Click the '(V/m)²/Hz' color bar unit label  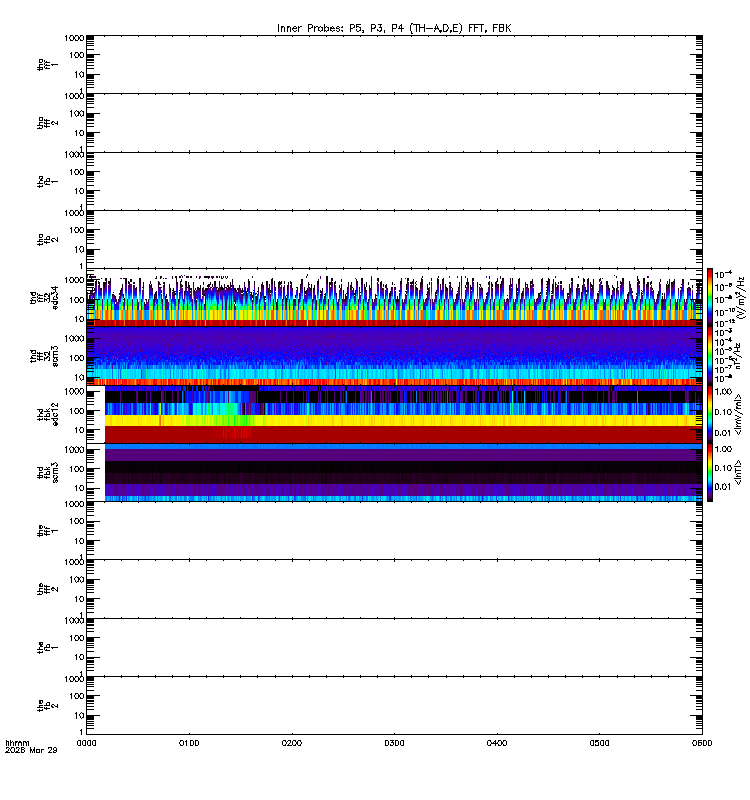pos(742,297)
